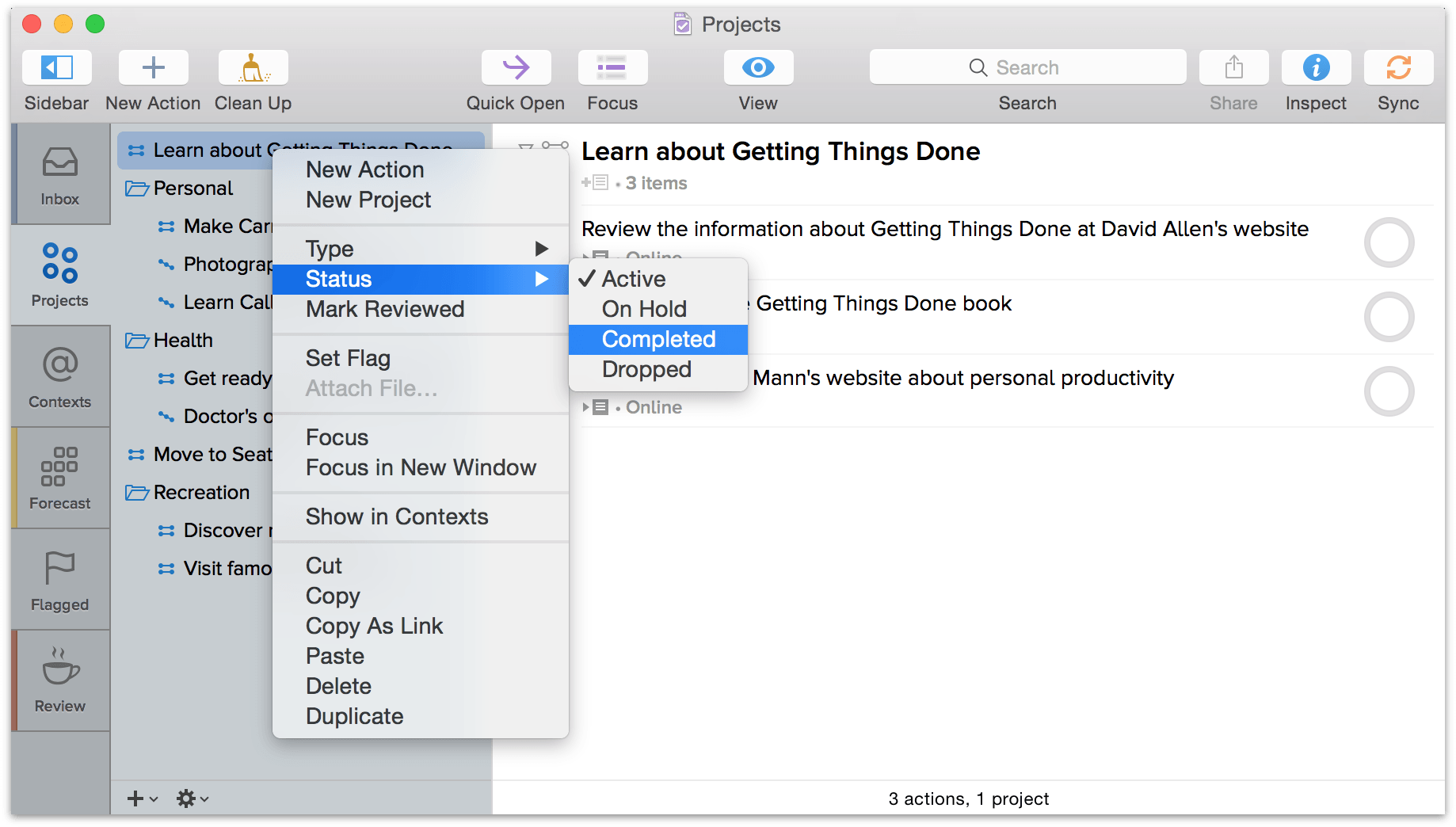
Task: Toggle the Sidebar toolbar button
Action: pyautogui.click(x=57, y=67)
